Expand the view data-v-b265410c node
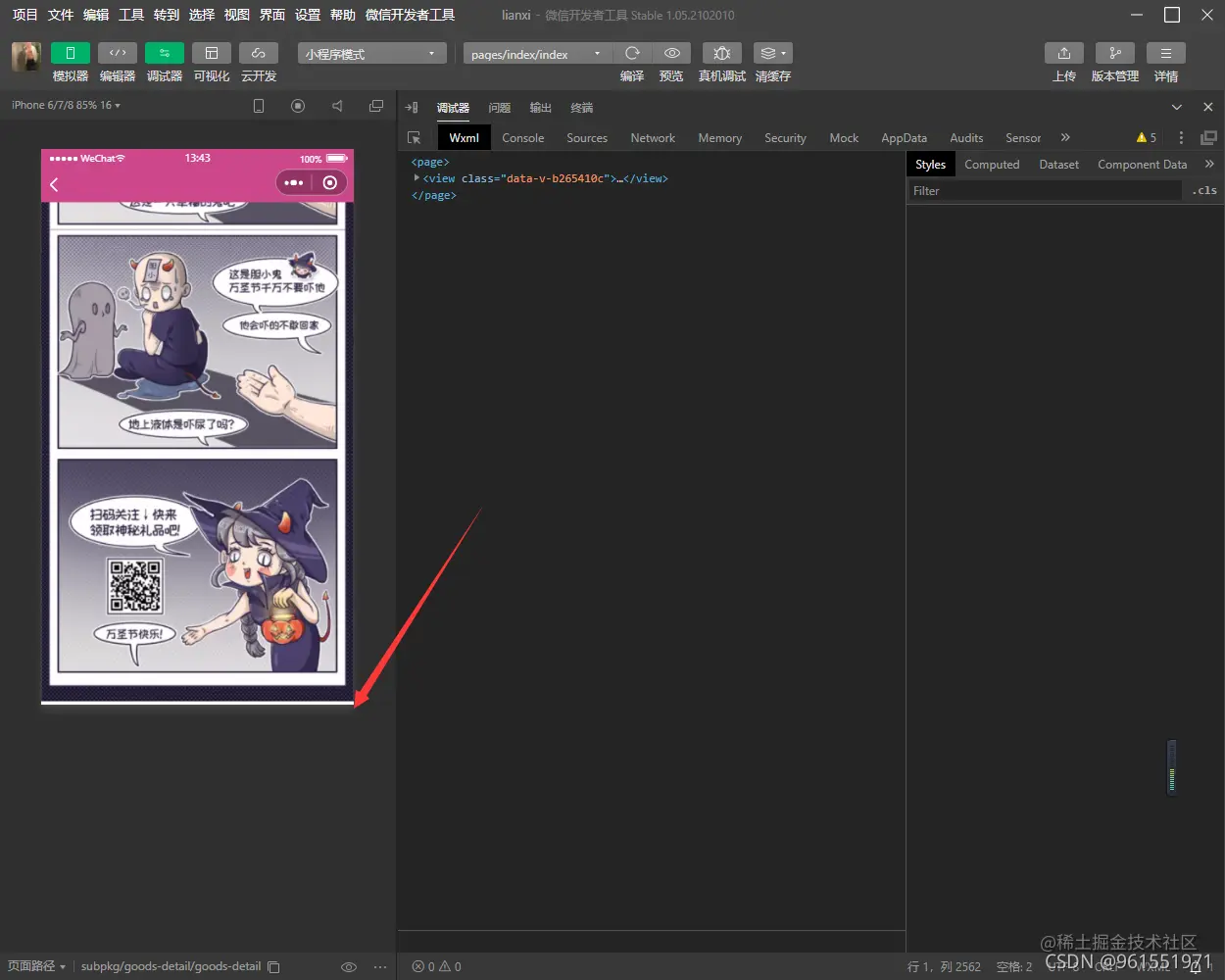Viewport: 1225px width, 980px height. 416,178
